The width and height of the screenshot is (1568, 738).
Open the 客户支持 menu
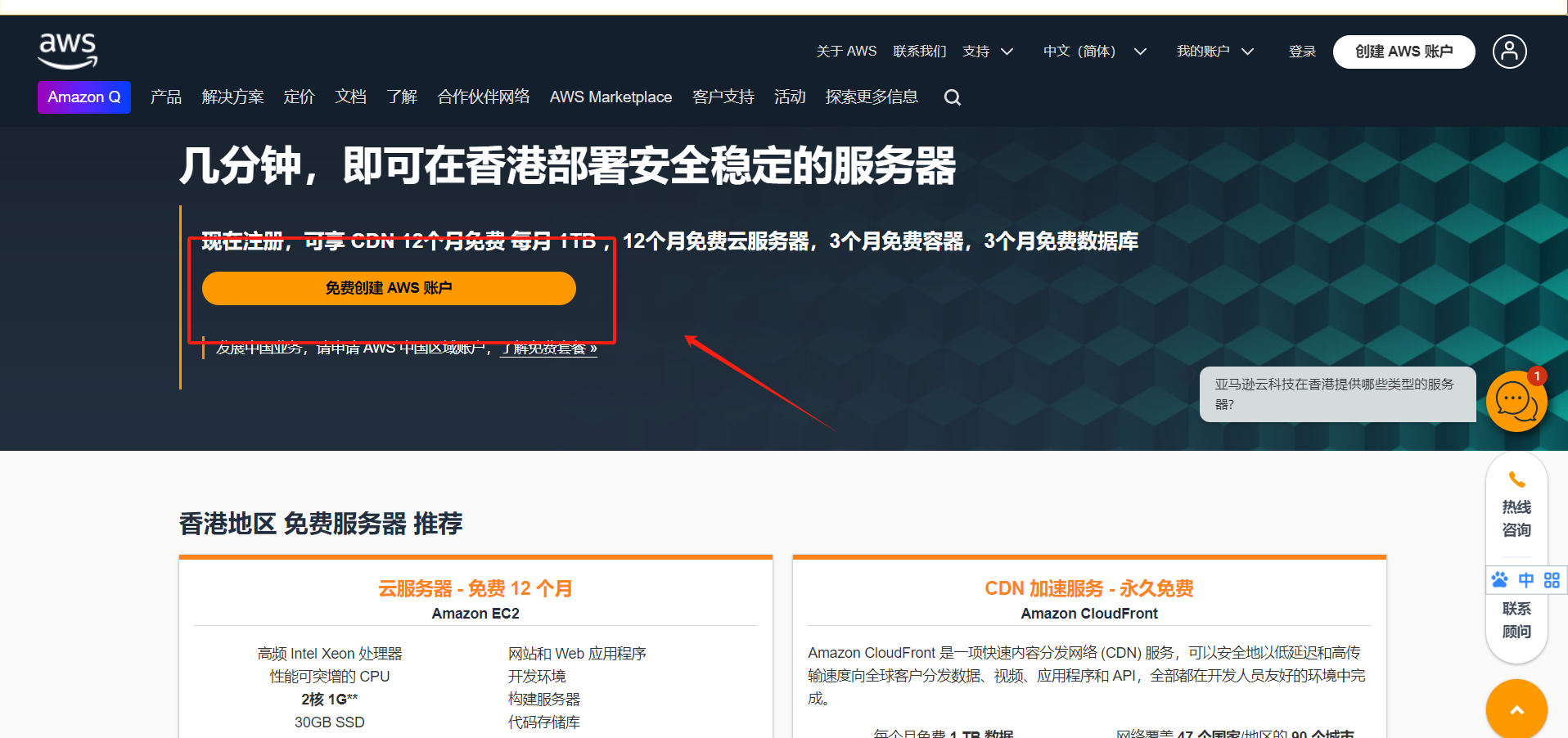click(x=723, y=97)
